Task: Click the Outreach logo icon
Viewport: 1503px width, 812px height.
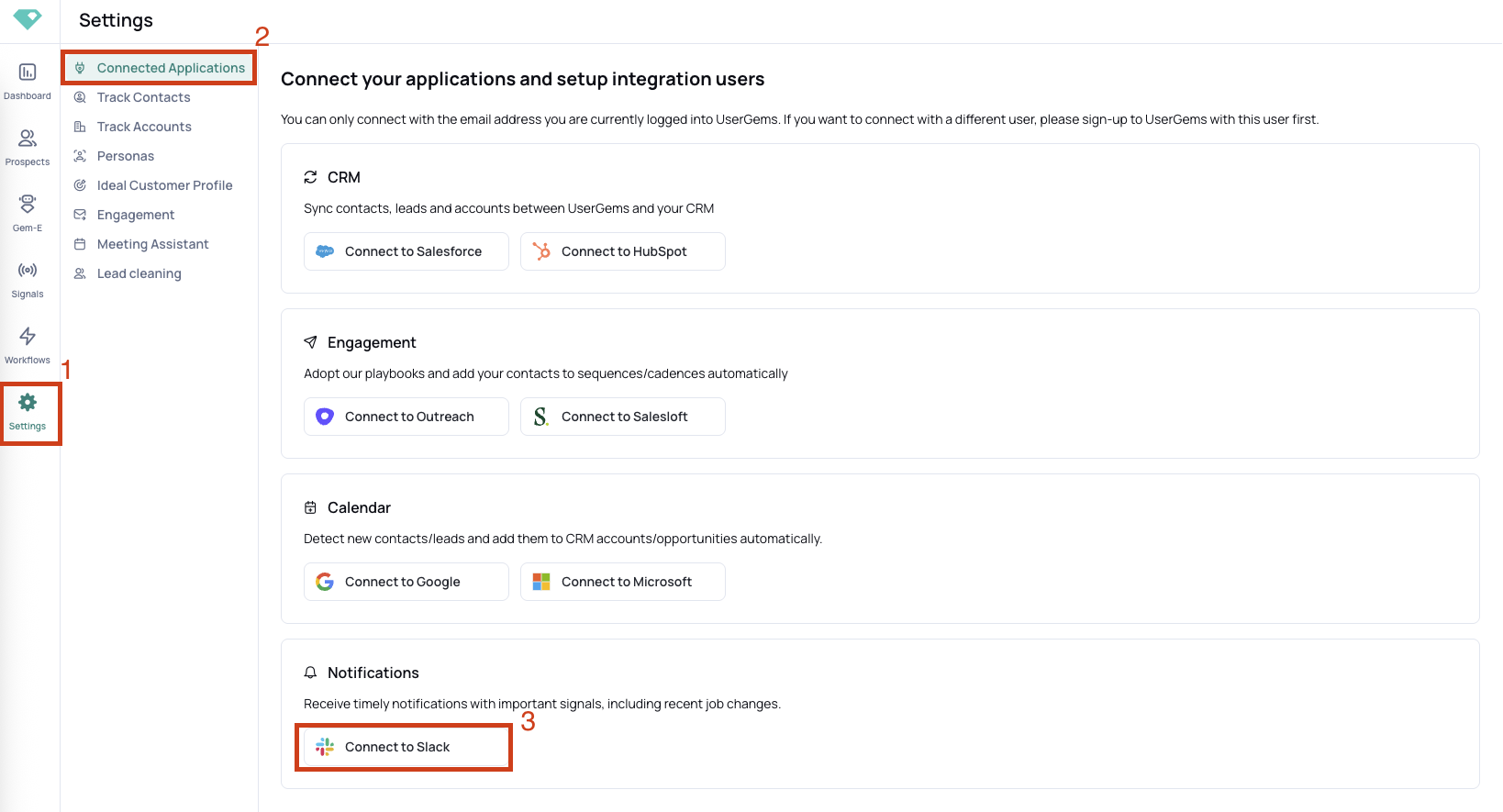Action: pyautogui.click(x=325, y=417)
